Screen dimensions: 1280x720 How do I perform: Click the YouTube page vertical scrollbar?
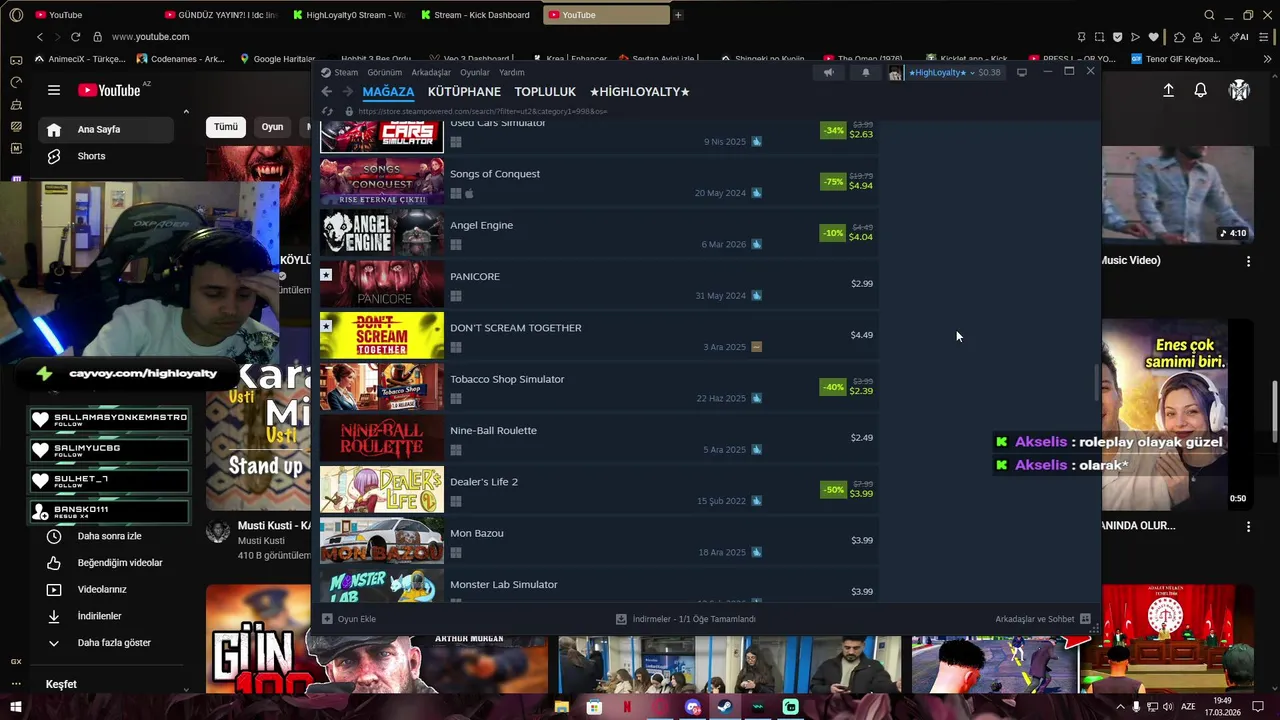point(1274,410)
